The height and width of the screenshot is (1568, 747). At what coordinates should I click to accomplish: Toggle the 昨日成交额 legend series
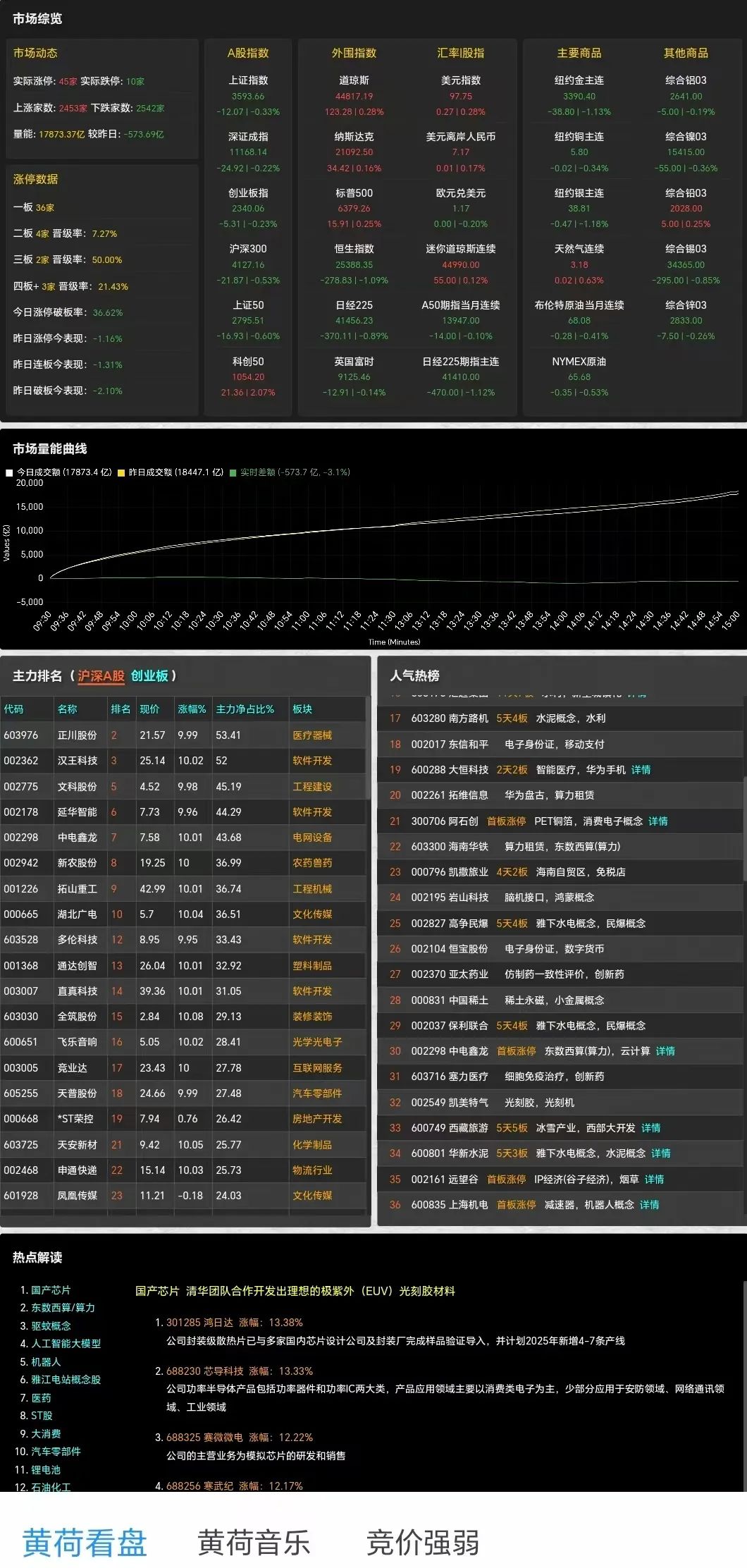175,472
